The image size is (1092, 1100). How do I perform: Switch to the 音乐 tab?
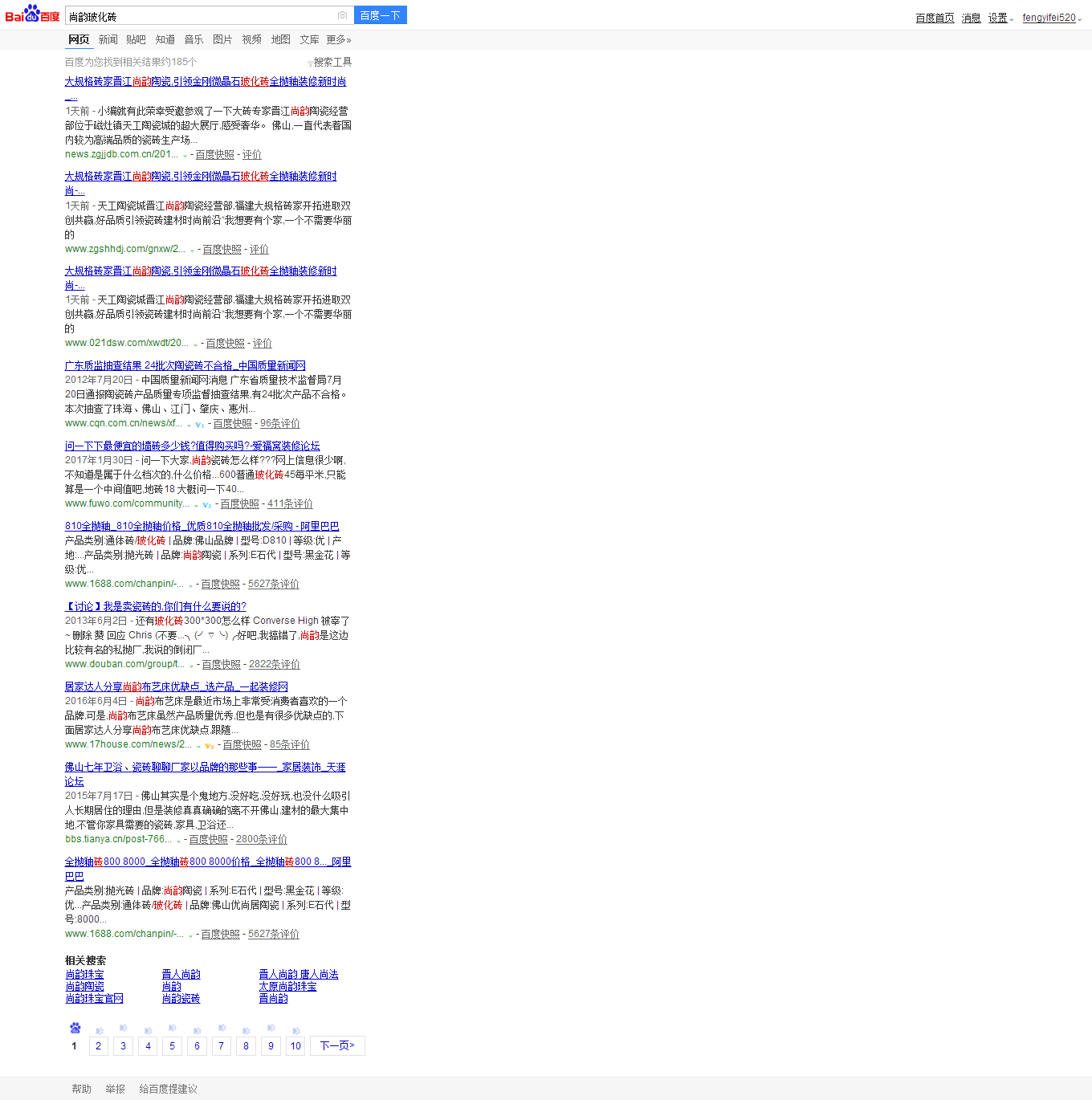coord(194,39)
